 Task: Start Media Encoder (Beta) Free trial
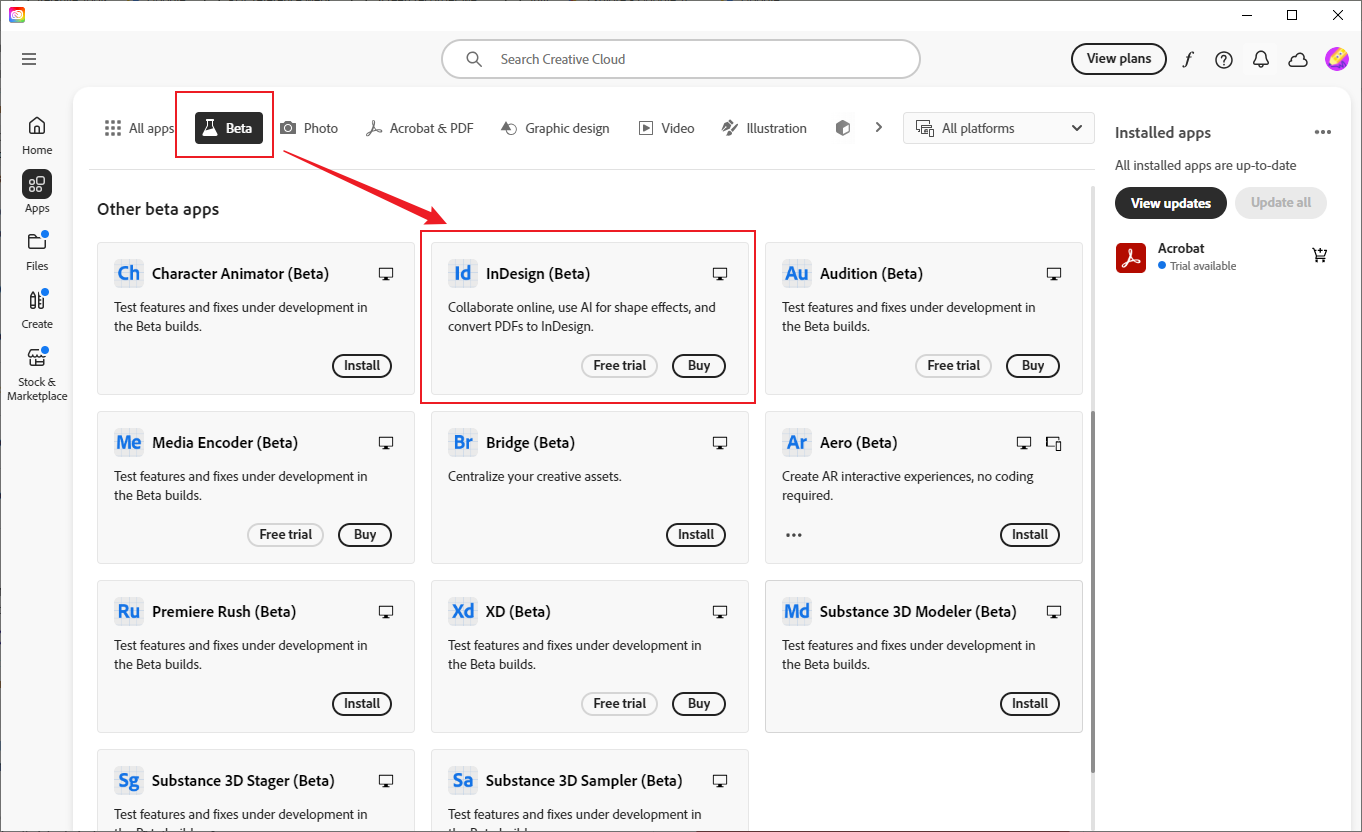[x=286, y=535]
